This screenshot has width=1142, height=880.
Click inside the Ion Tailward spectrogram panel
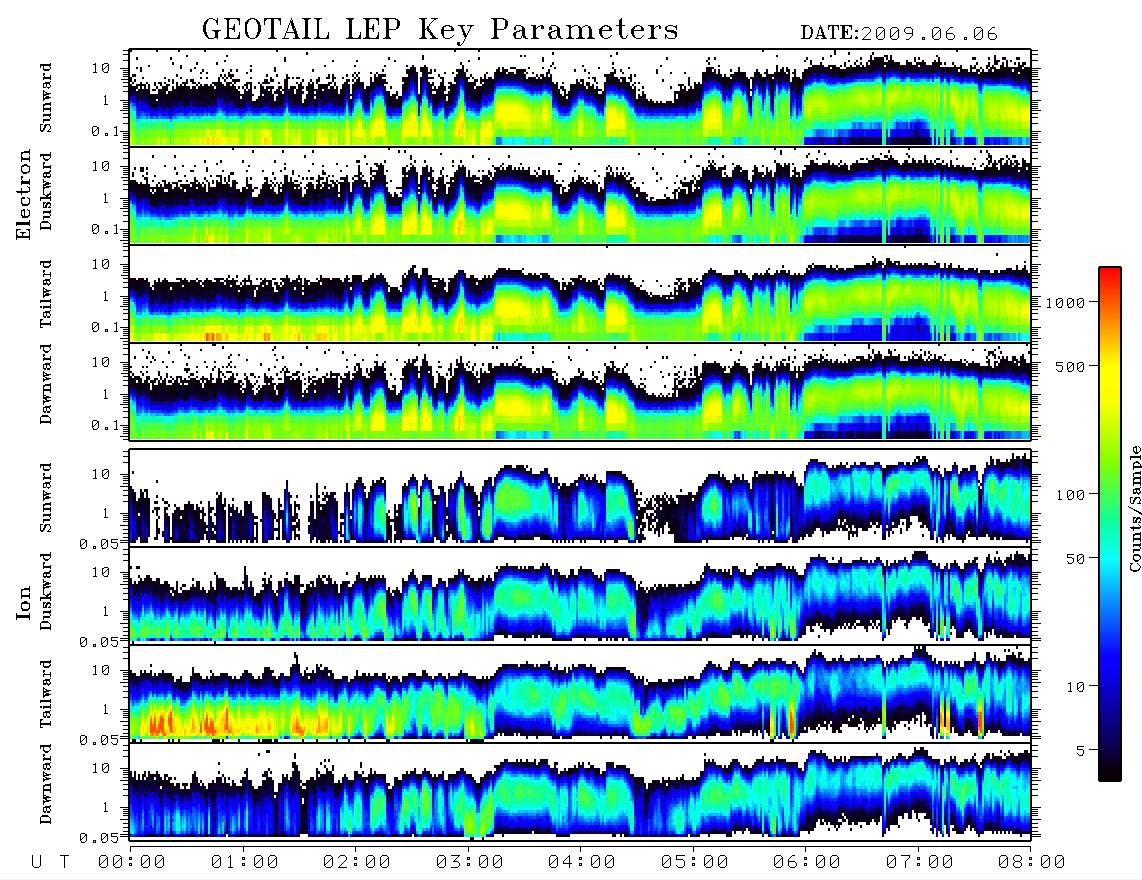pyautogui.click(x=580, y=692)
